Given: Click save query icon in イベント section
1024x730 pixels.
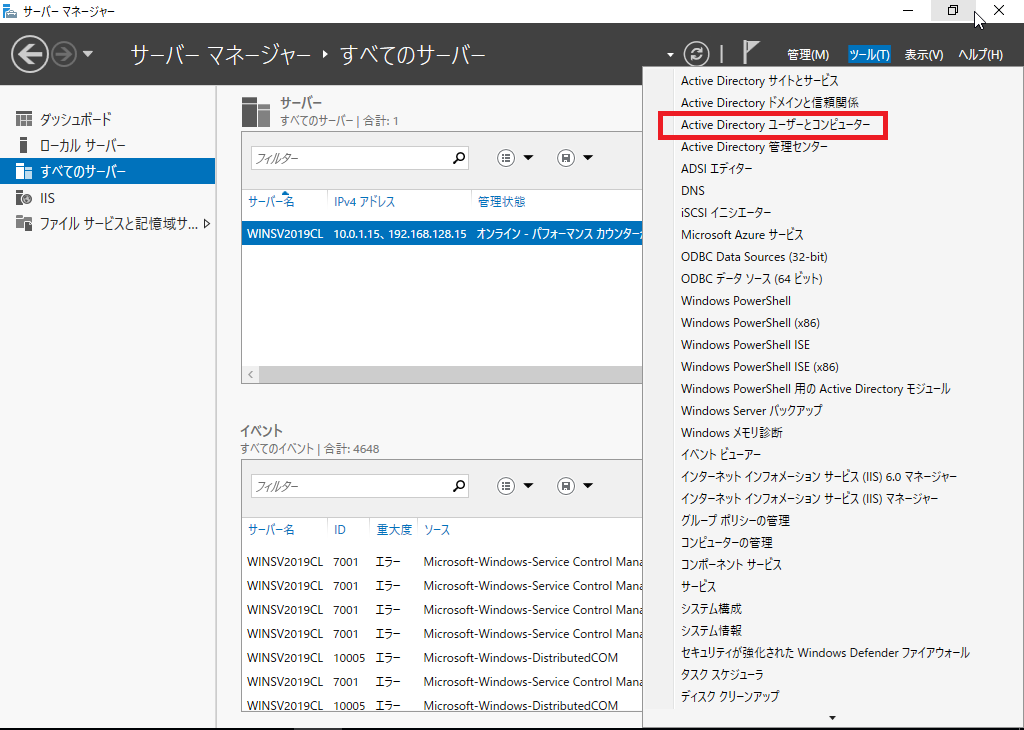Looking at the screenshot, I should pyautogui.click(x=566, y=486).
